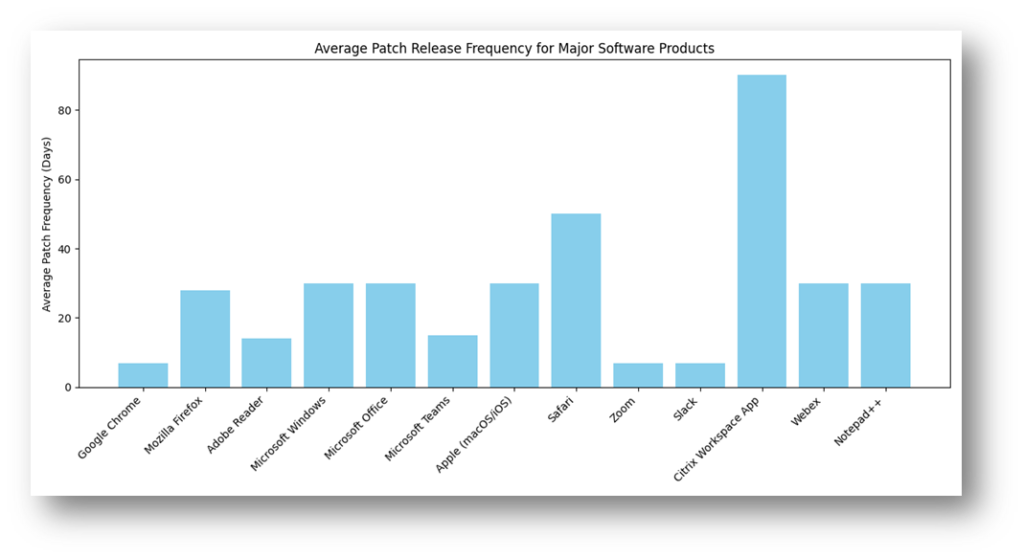This screenshot has height=558, width=1024.
Task: Click the tall Citrix Workspace App bar
Action: pyautogui.click(x=762, y=231)
